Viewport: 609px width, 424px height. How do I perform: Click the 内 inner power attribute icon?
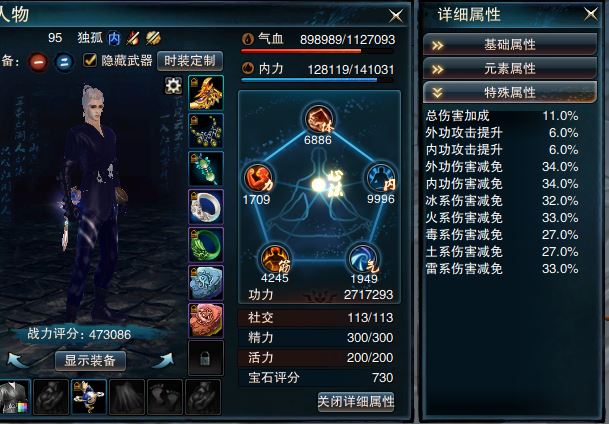click(x=381, y=178)
